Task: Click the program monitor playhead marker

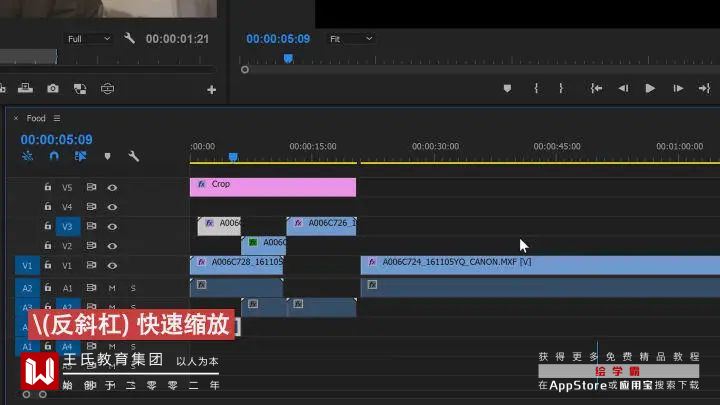Action: (288, 58)
